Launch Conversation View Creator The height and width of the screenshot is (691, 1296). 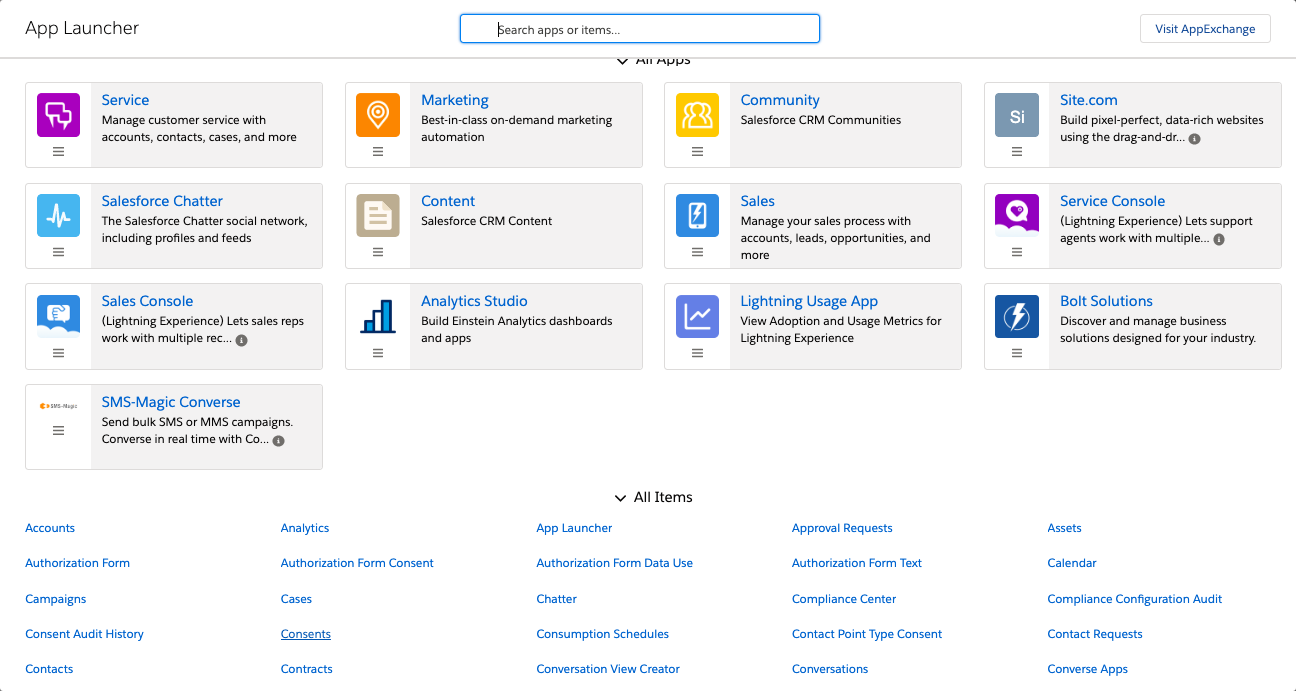[608, 669]
